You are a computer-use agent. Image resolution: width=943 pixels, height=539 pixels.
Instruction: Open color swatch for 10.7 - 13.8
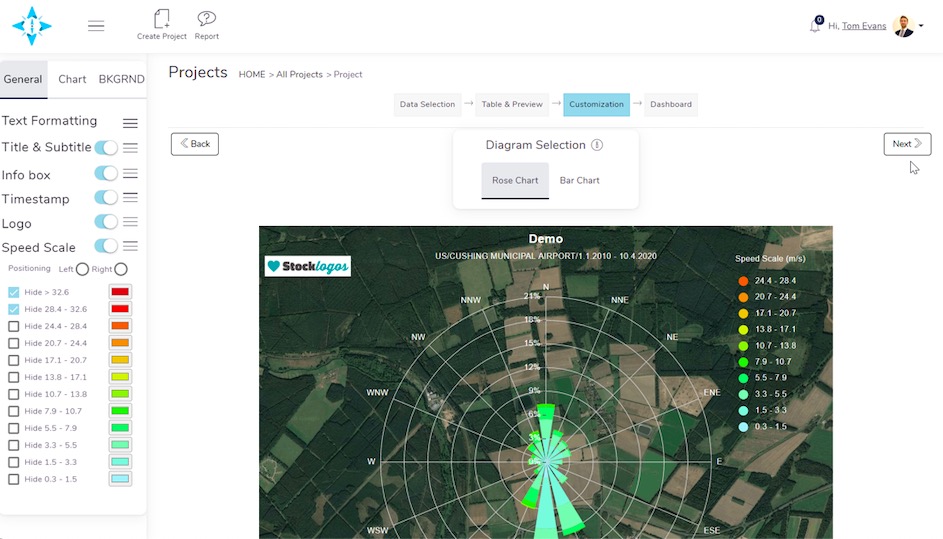(x=120, y=394)
